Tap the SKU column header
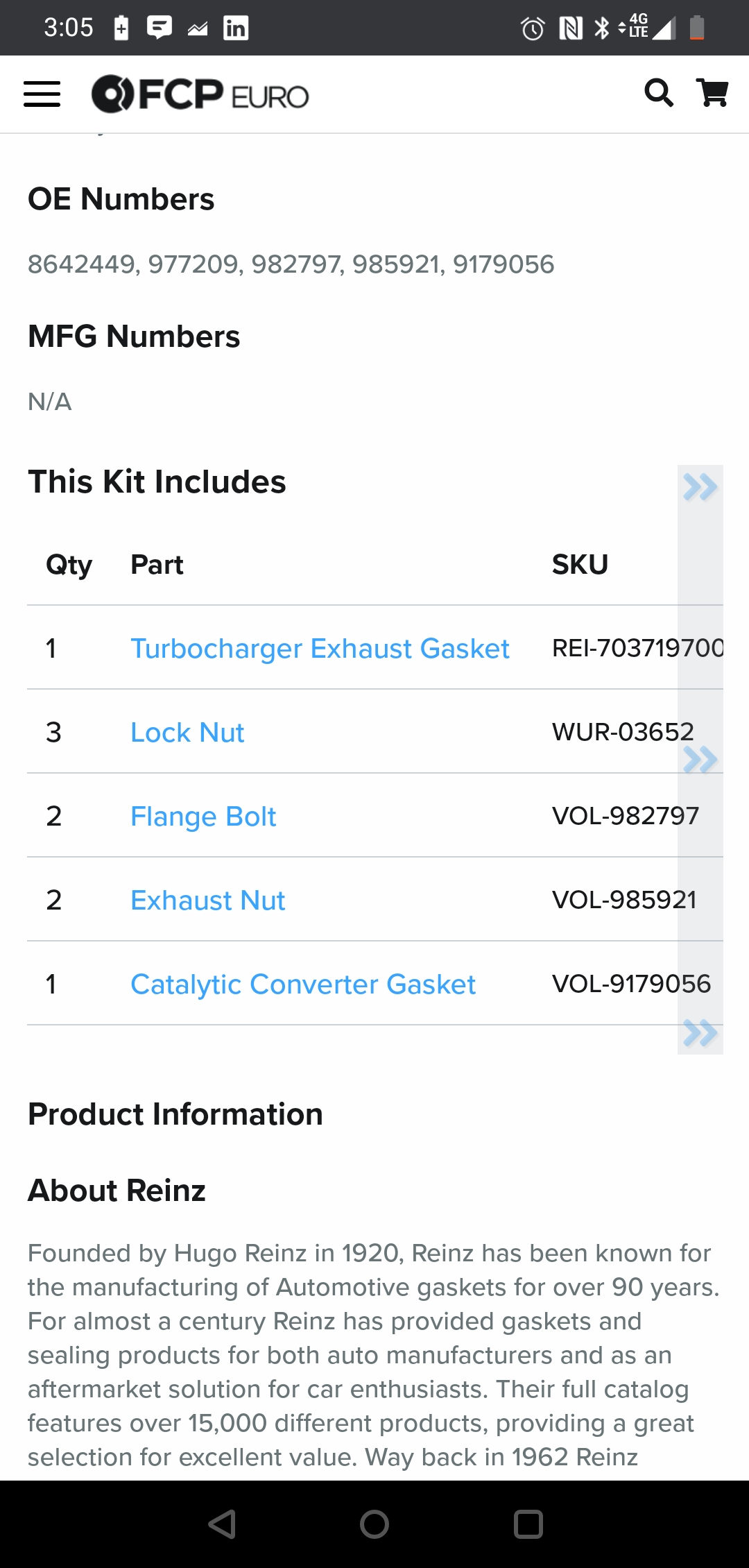The width and height of the screenshot is (749, 1568). click(580, 565)
